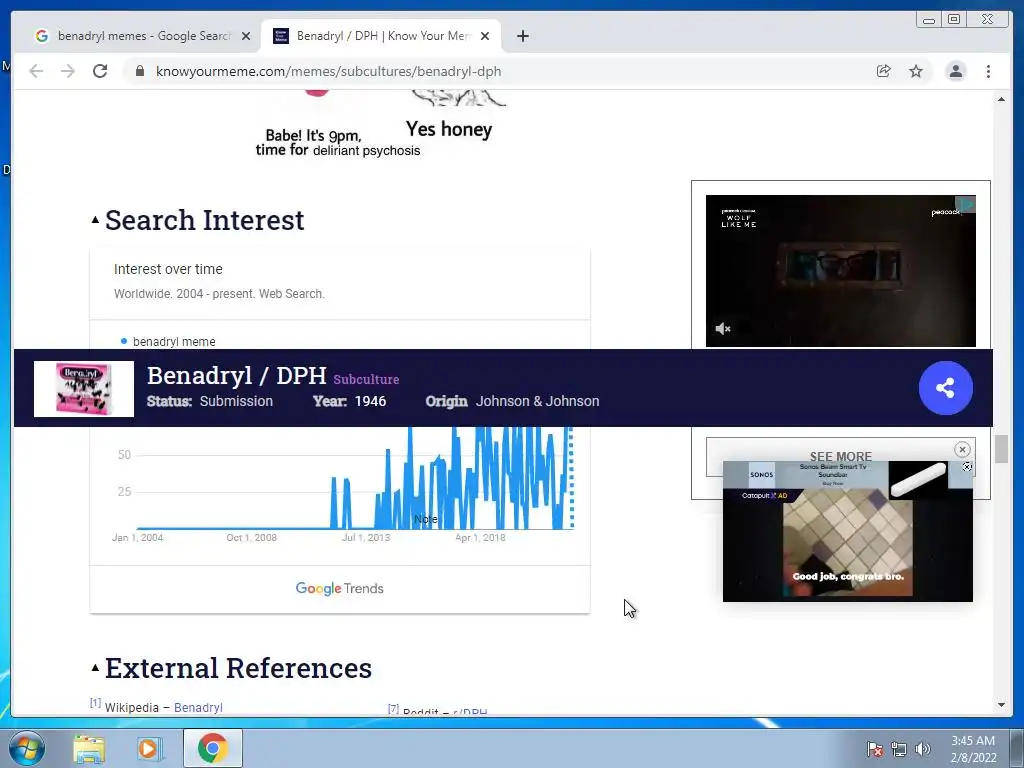Click the vertical scrollbar thumb
Screen dimensions: 1024x768
coord(1001,449)
